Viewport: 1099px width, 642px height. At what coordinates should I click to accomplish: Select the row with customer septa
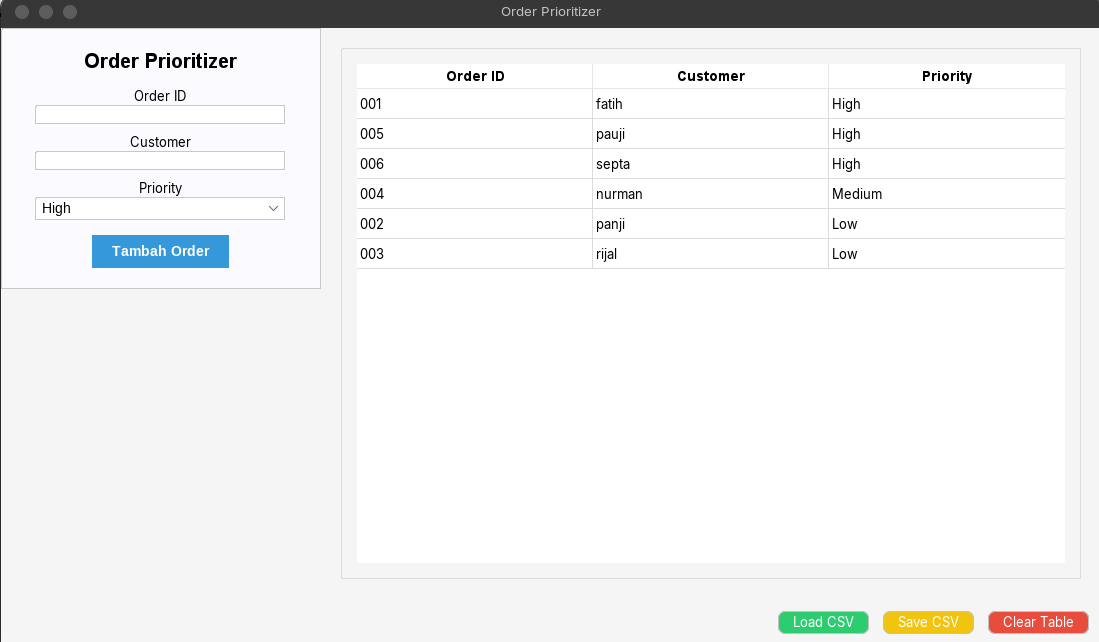coord(710,164)
